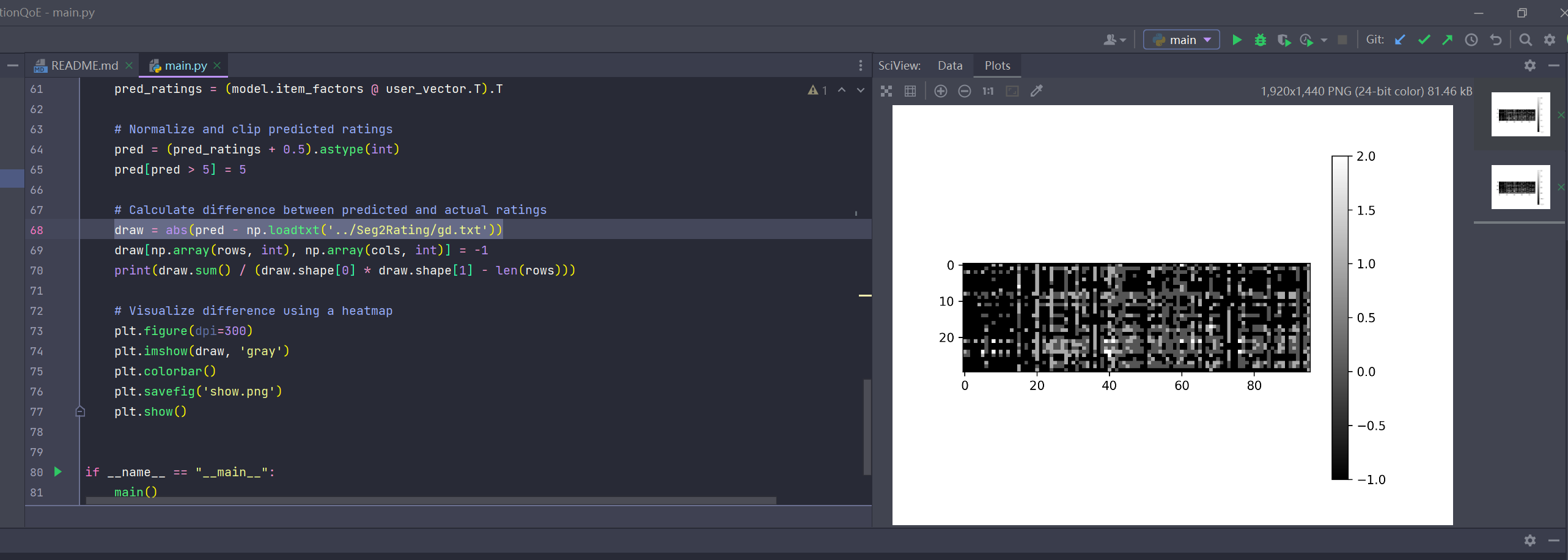Run main with coverage
The width and height of the screenshot is (1568, 560).
coord(1284,40)
